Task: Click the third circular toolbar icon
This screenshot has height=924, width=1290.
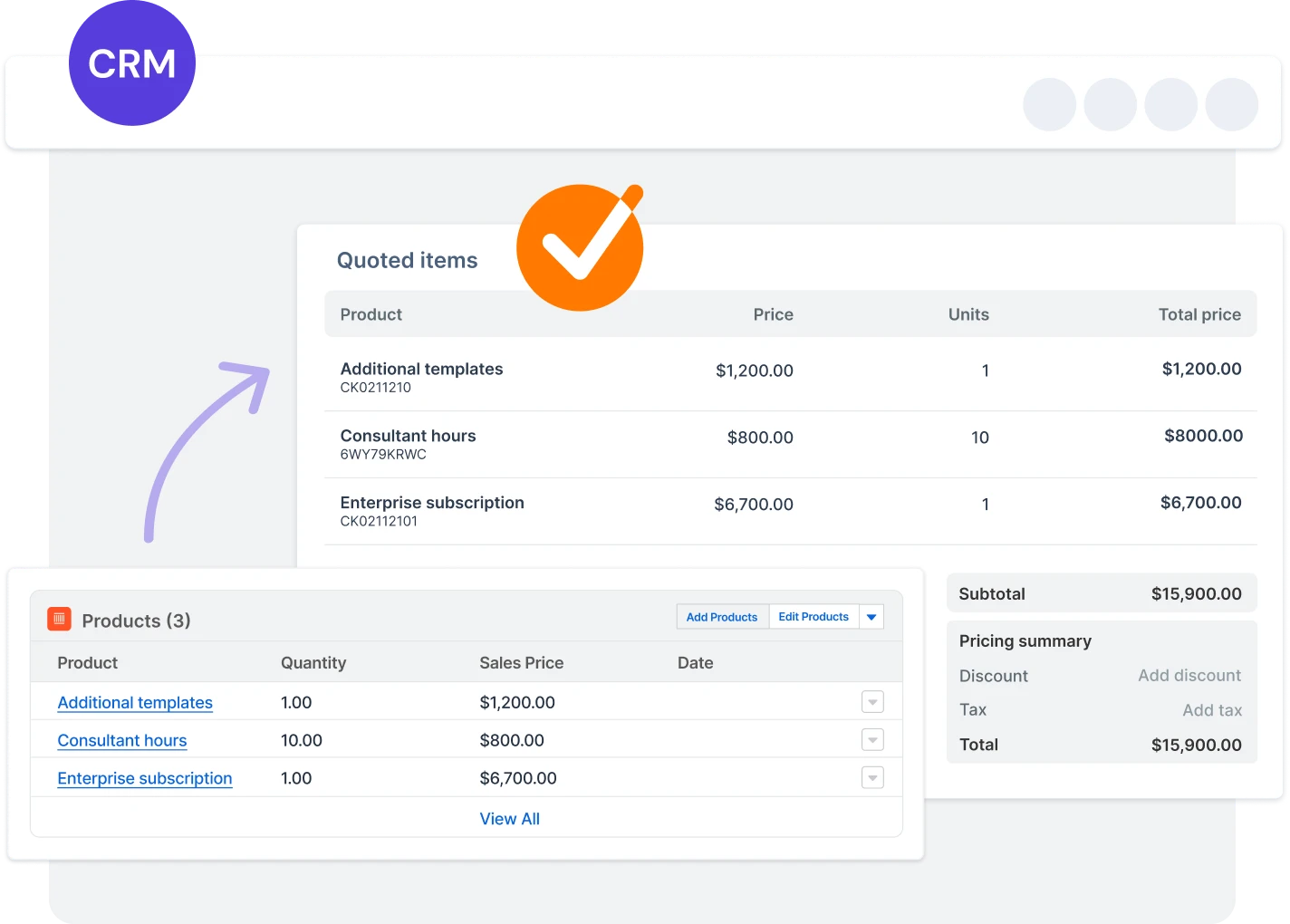Action: (1170, 104)
